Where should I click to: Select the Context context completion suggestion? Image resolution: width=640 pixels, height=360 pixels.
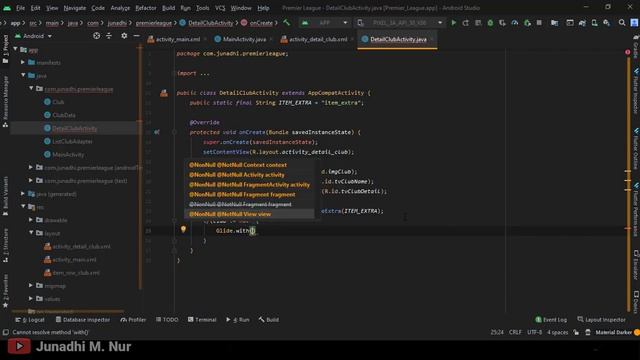pos(249,165)
